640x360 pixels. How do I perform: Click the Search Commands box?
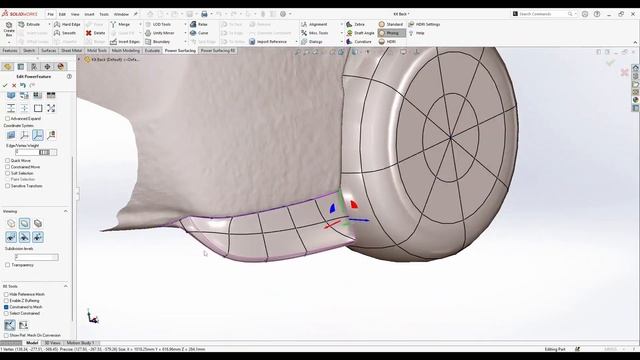[x=543, y=14]
